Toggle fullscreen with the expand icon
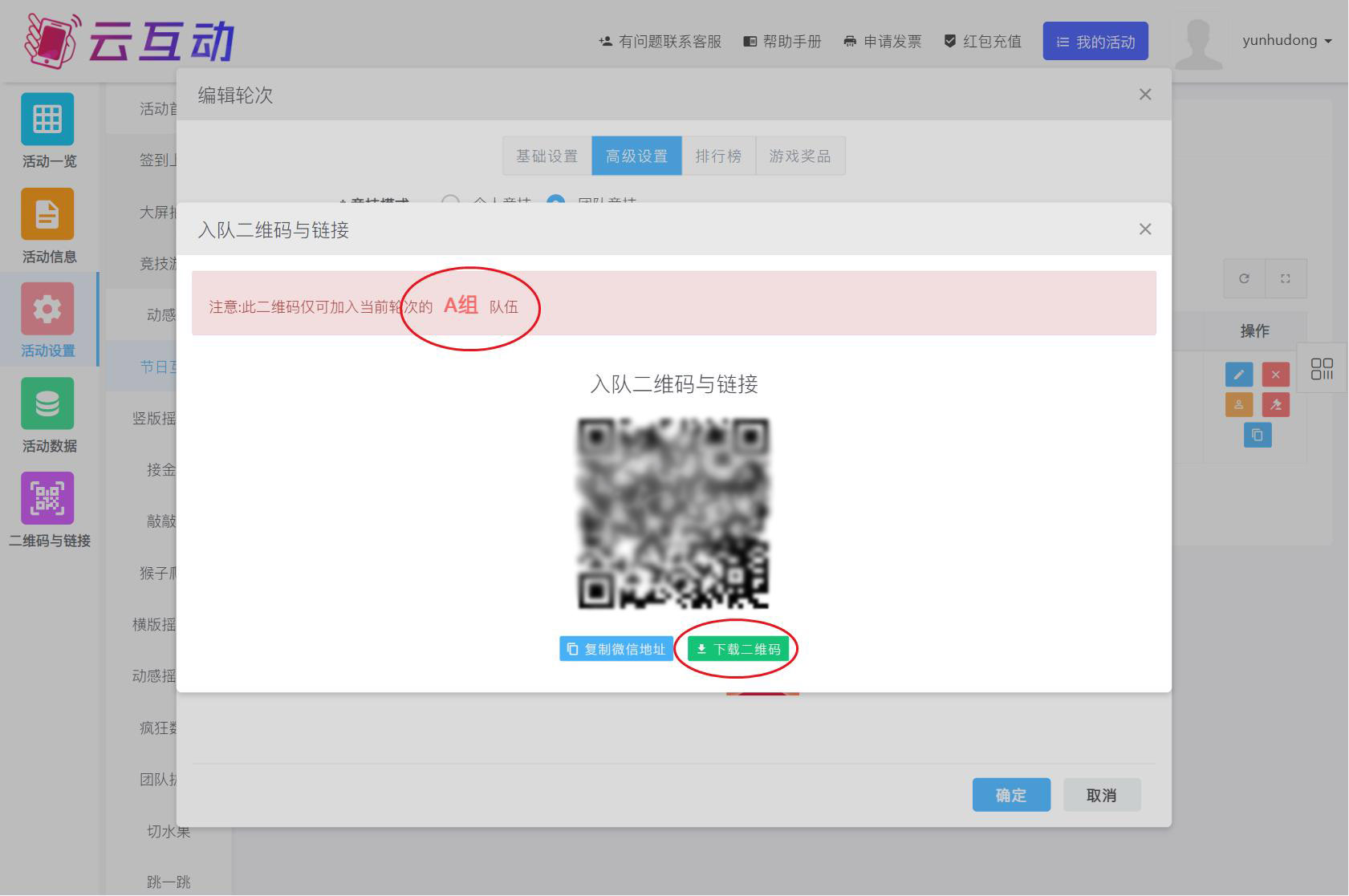Image resolution: width=1349 pixels, height=896 pixels. [x=1286, y=278]
